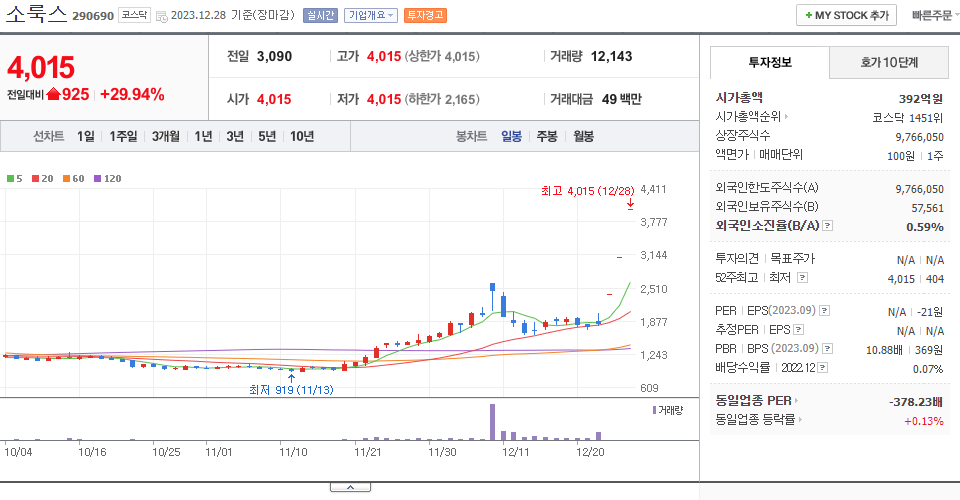Viewport: 960px width, 500px height.
Task: Click the stock code 290690
Action: point(93,16)
